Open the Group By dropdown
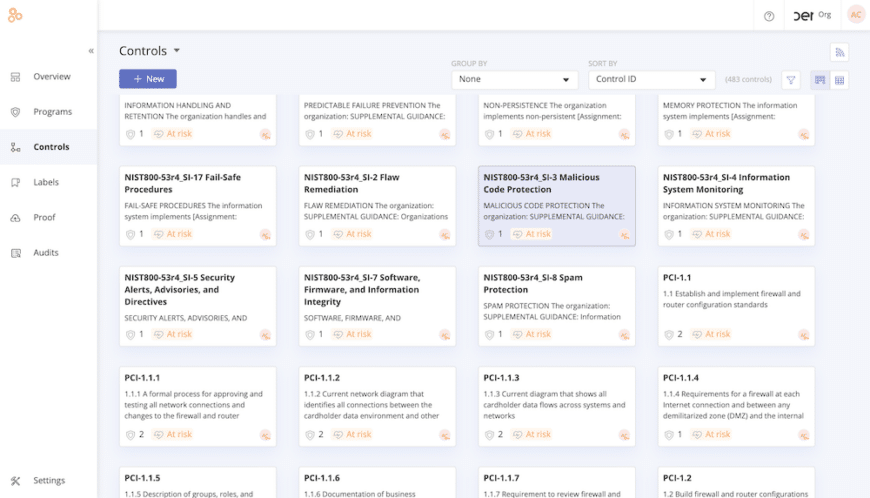This screenshot has width=870, height=498. point(514,80)
